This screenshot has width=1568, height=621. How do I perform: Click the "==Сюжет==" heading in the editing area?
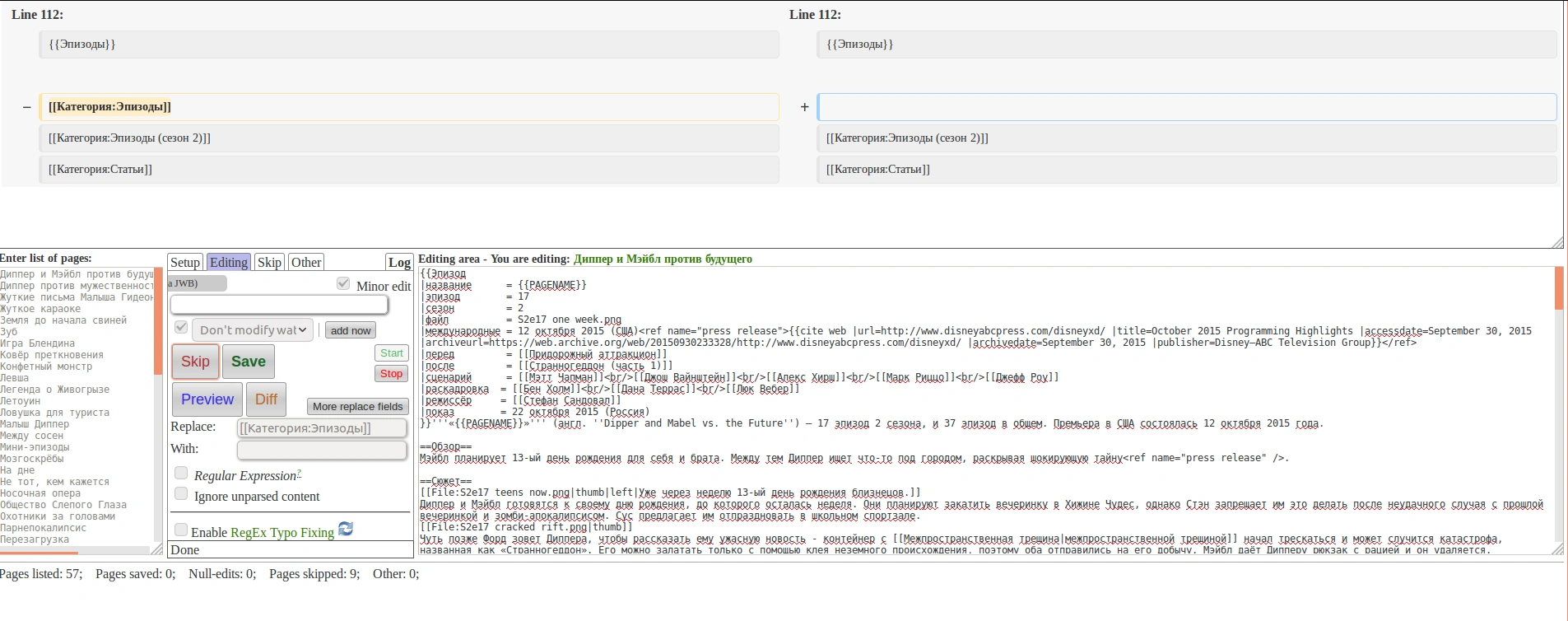click(445, 481)
